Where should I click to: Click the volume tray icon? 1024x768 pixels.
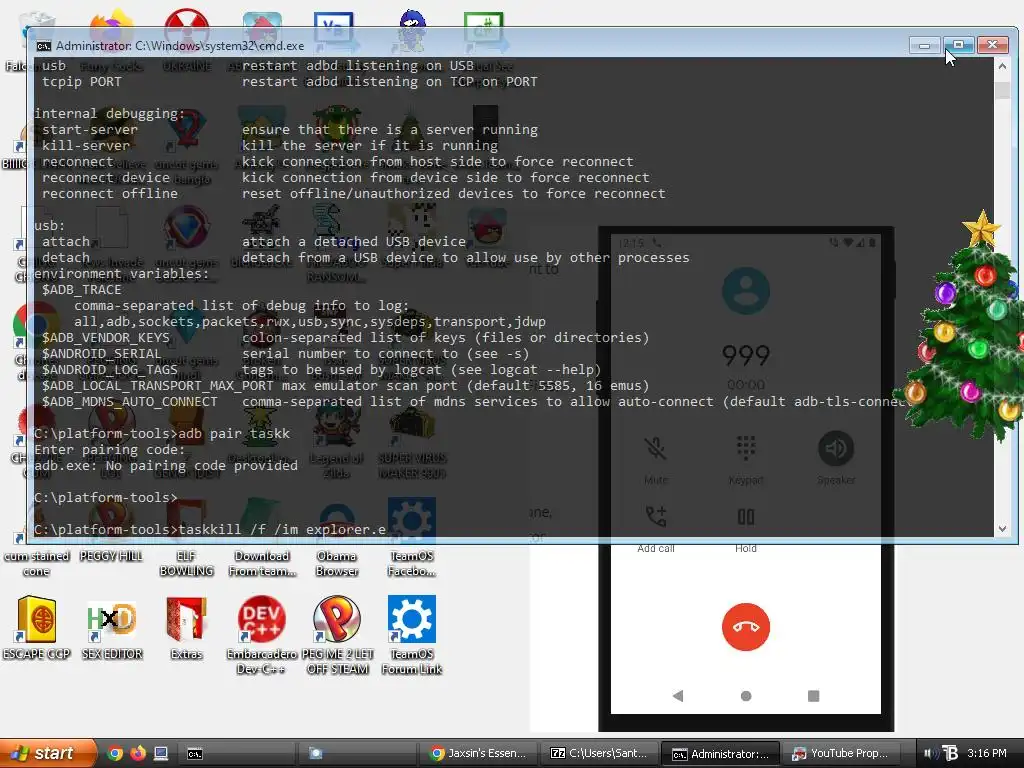[x=929, y=754]
